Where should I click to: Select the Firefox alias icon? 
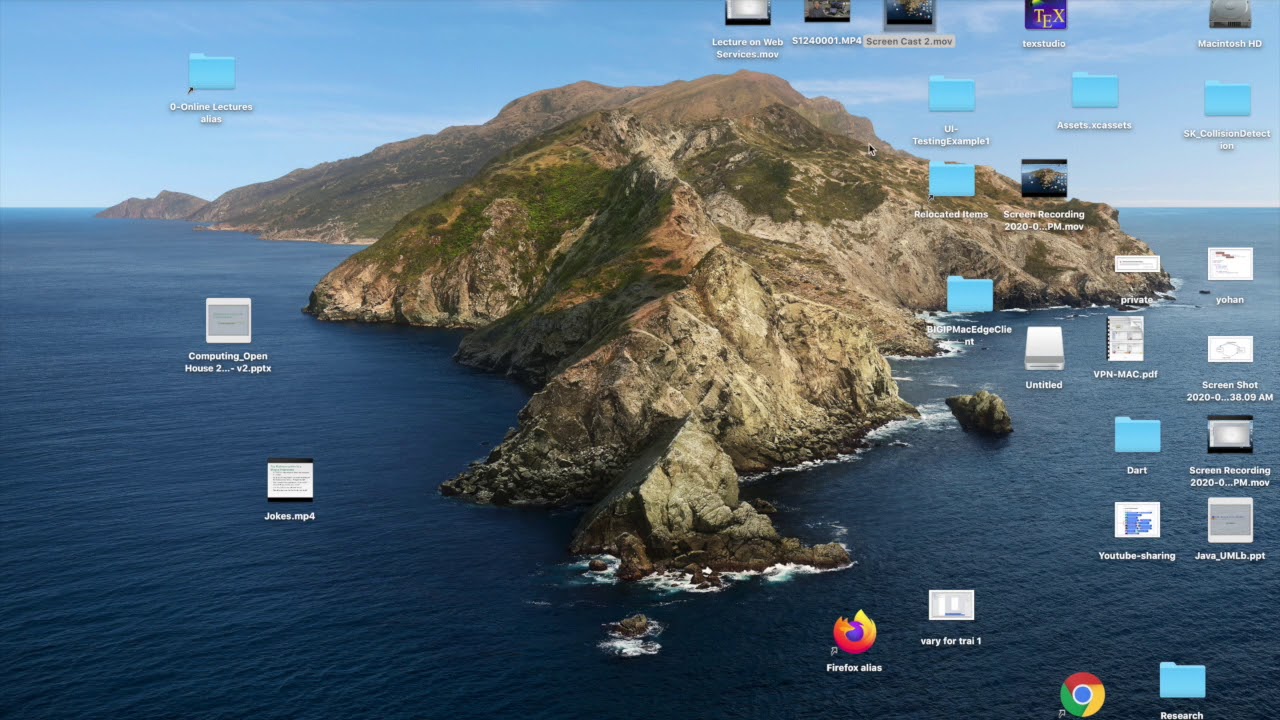coord(854,632)
